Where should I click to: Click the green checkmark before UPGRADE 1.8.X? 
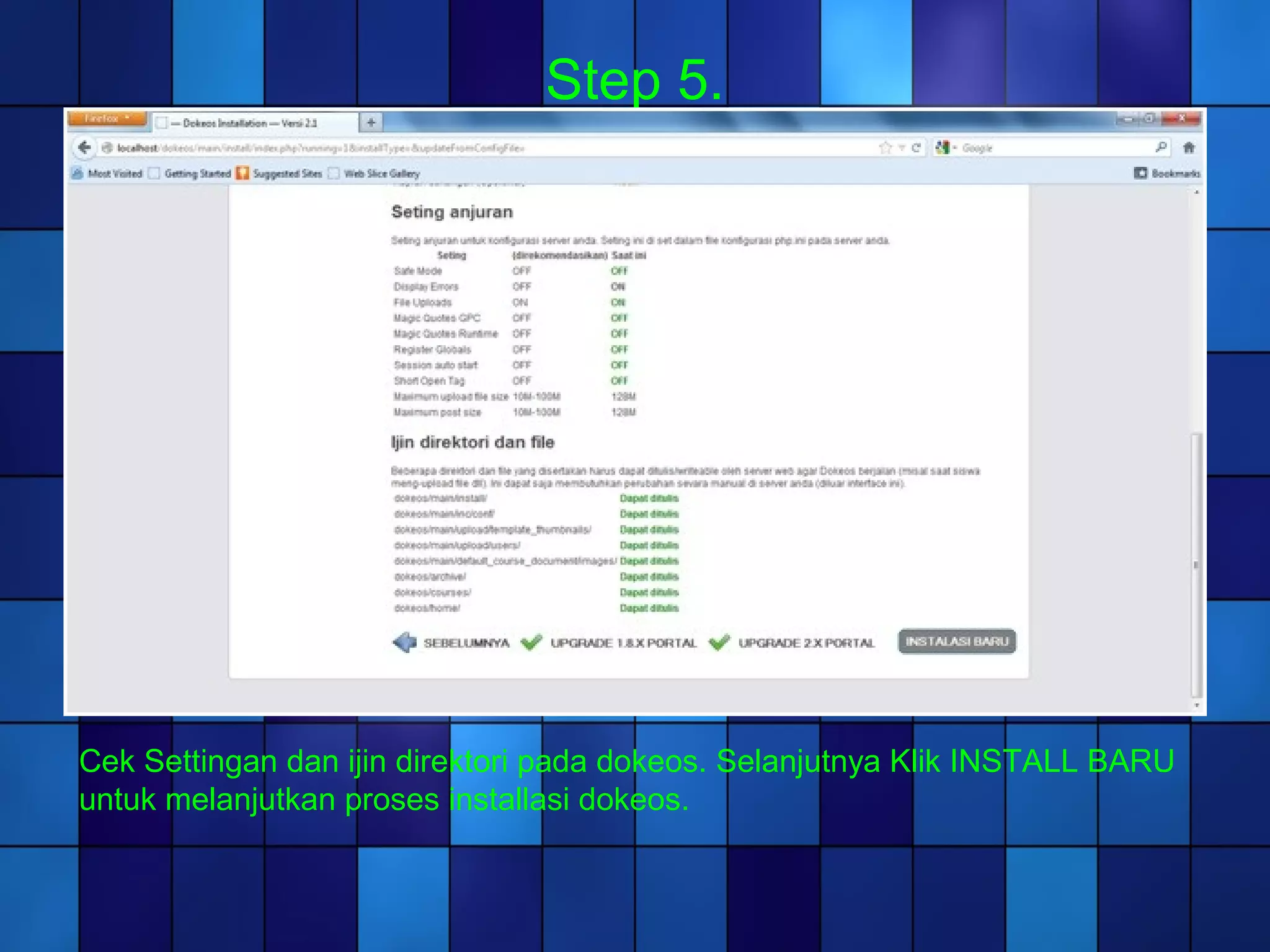[x=531, y=642]
